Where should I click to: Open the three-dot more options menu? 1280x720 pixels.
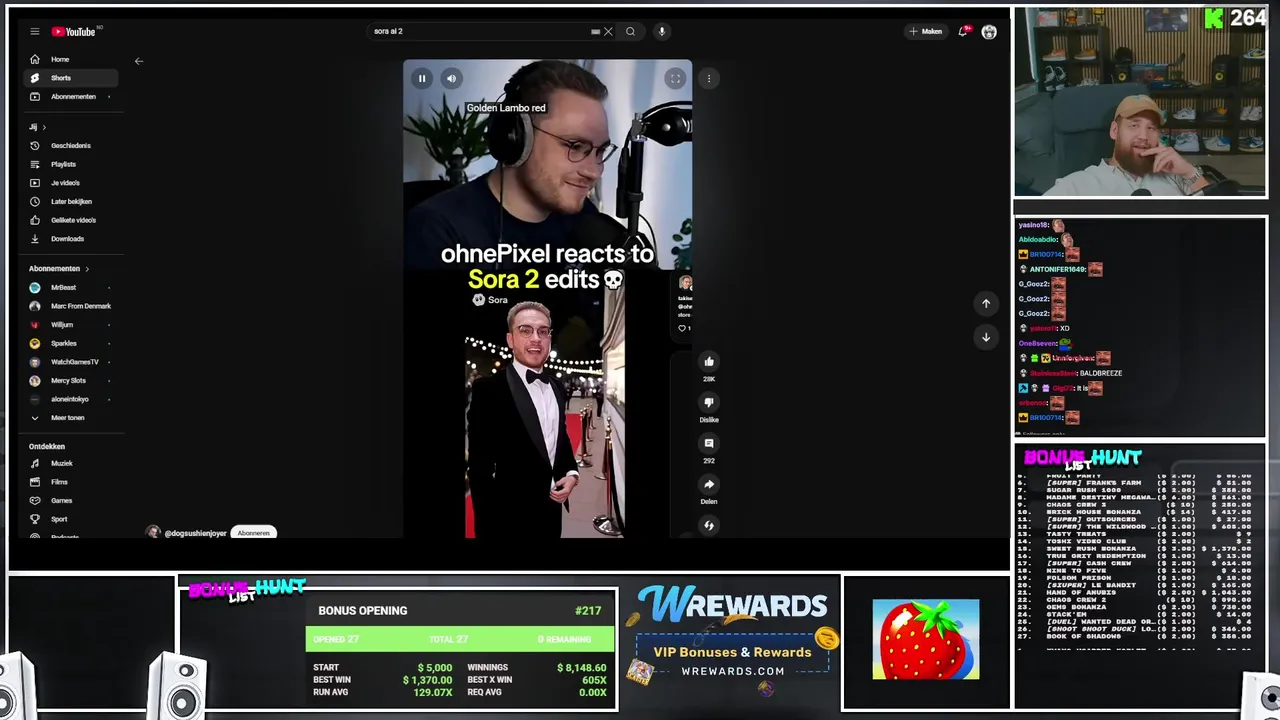709,78
